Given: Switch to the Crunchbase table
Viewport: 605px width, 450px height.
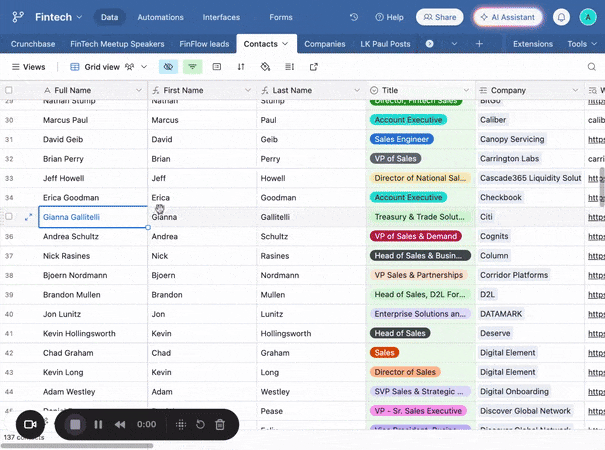Looking at the screenshot, I should click(x=33, y=44).
